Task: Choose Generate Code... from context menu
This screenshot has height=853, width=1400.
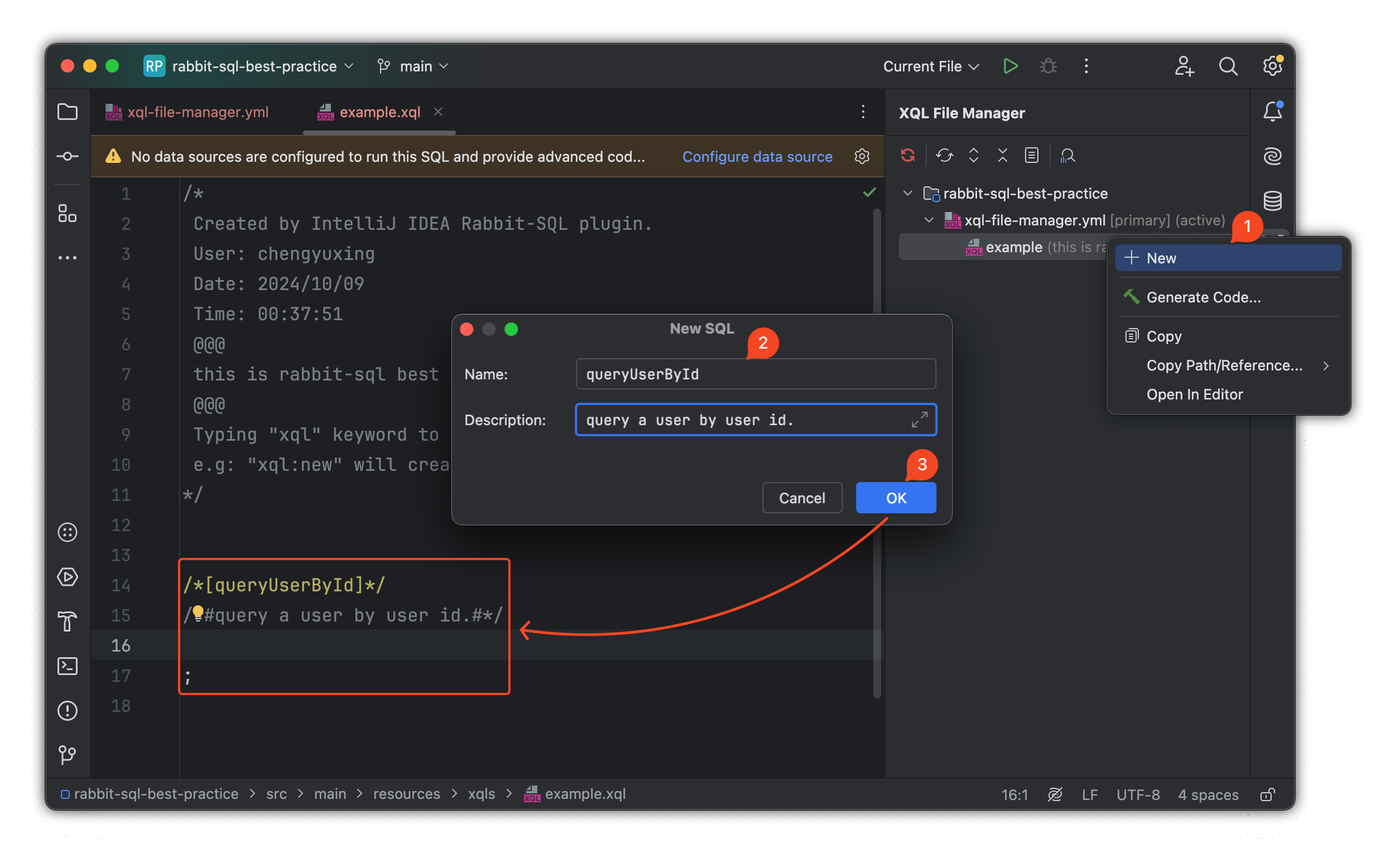Action: pyautogui.click(x=1228, y=297)
